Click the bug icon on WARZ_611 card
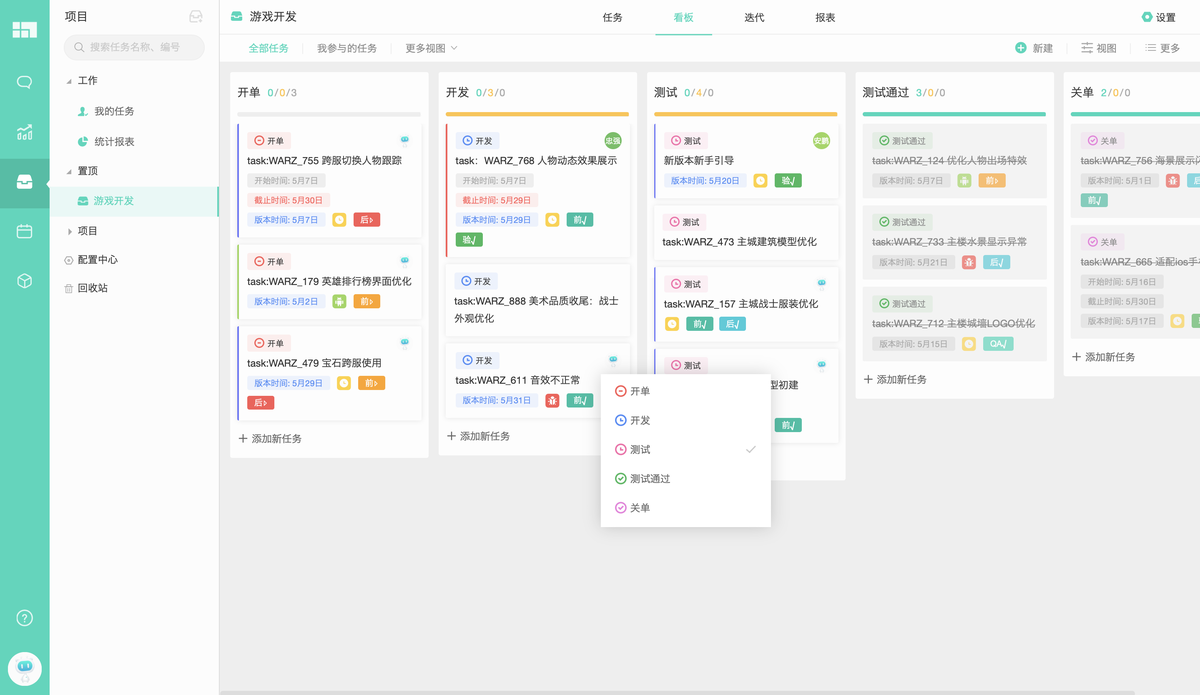 pyautogui.click(x=552, y=400)
